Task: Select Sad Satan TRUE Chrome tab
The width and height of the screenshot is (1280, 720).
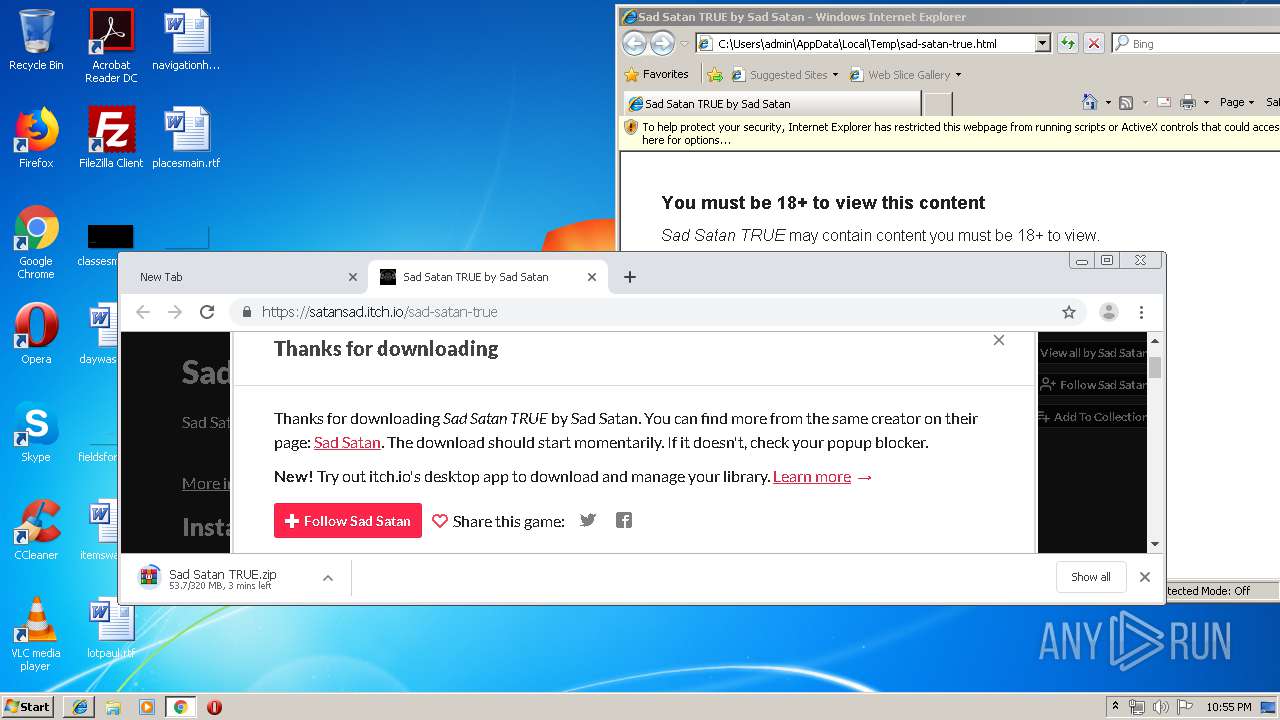Action: coord(488,277)
